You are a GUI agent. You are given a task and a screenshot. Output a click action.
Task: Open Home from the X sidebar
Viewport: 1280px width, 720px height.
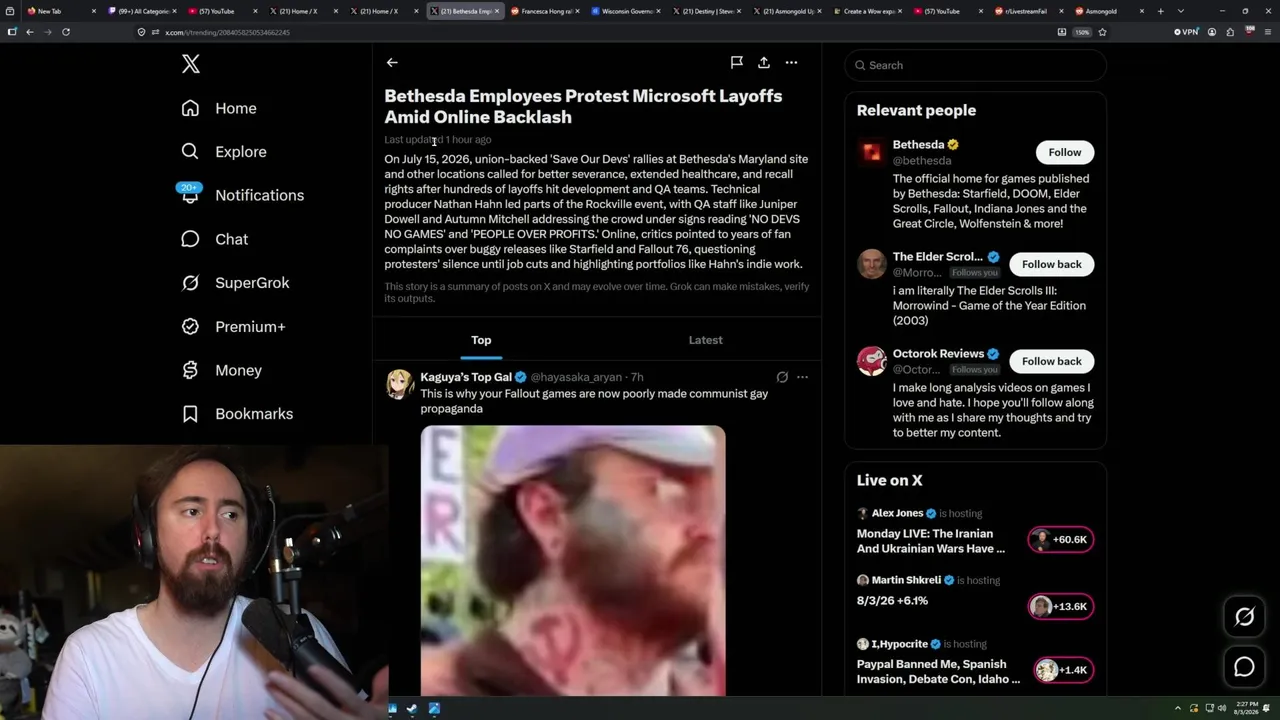point(219,108)
